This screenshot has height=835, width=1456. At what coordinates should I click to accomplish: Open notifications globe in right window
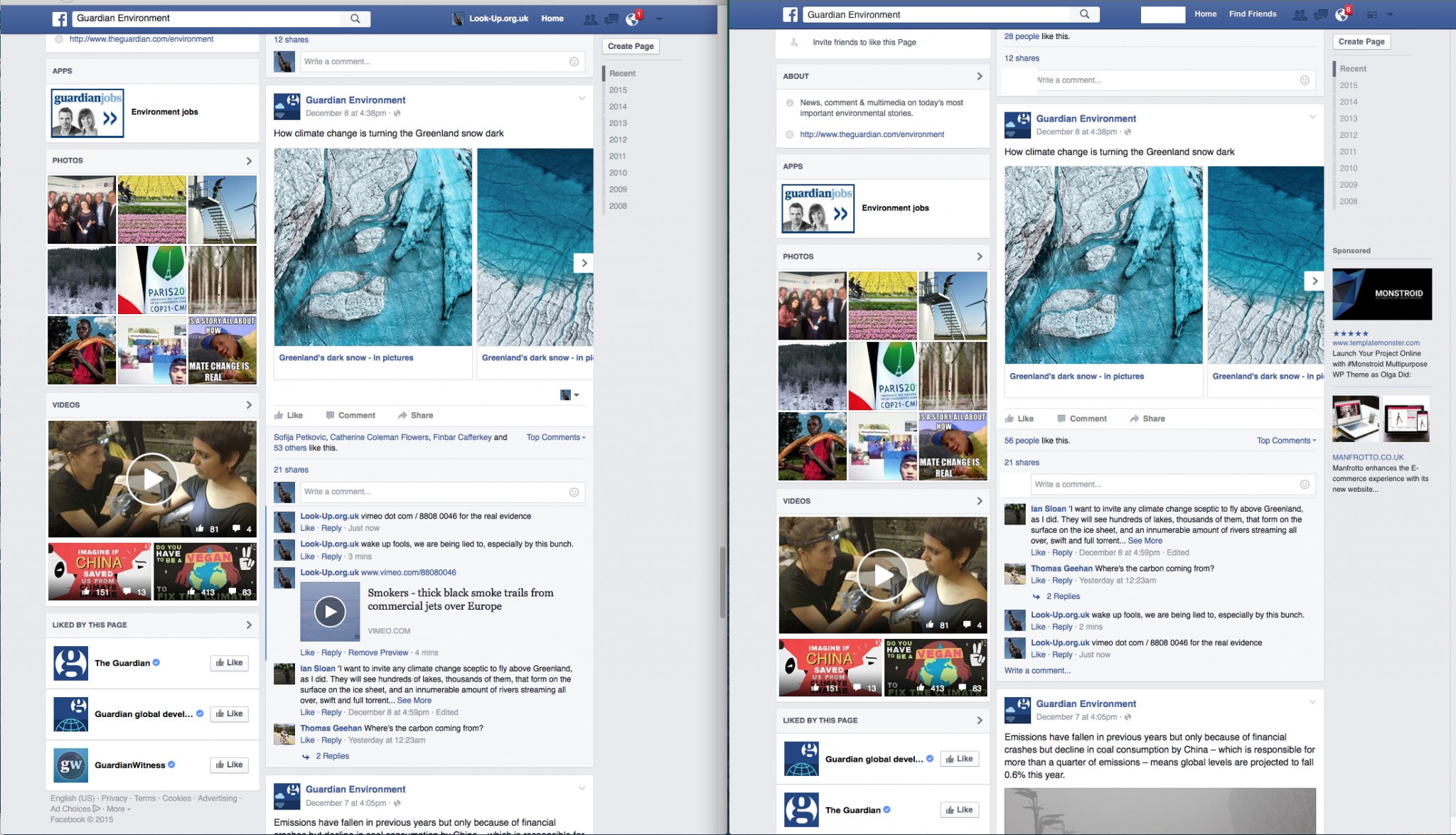1342,15
